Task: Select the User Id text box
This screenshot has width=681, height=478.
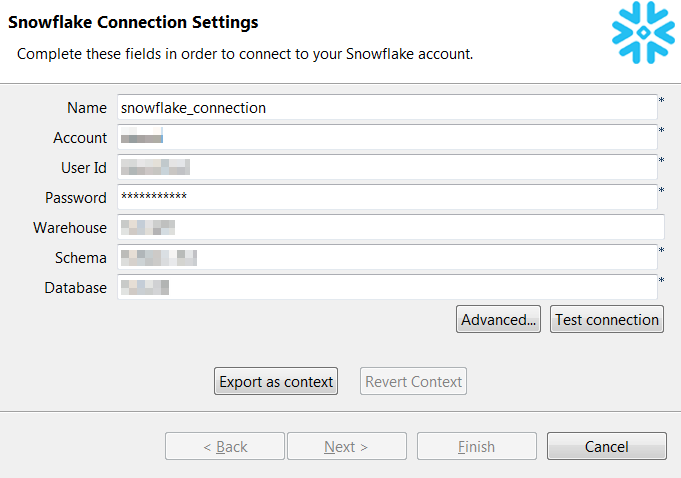Action: [387, 168]
